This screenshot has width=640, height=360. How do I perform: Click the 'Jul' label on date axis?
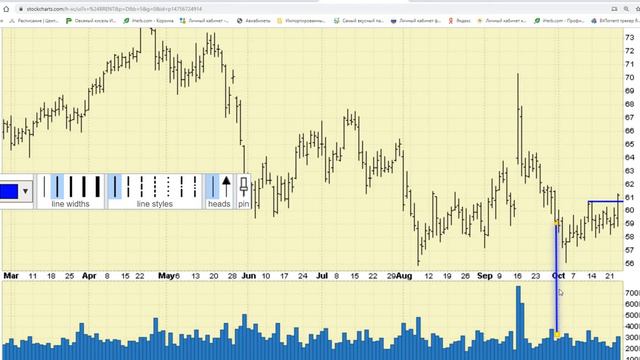322,276
